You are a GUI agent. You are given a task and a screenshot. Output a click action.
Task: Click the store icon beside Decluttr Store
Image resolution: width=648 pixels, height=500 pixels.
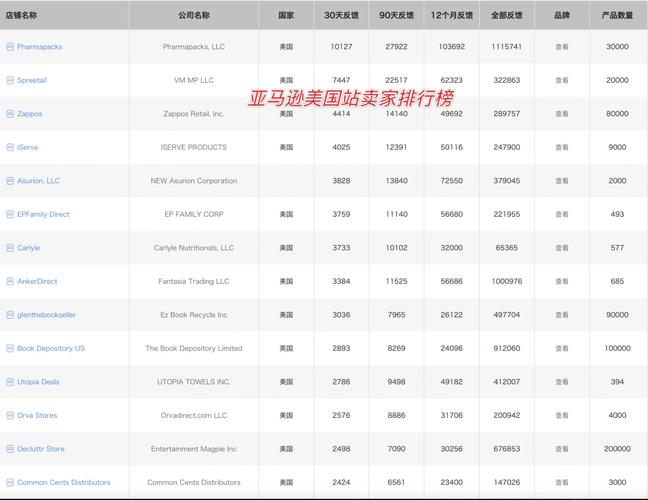[x=10, y=449]
